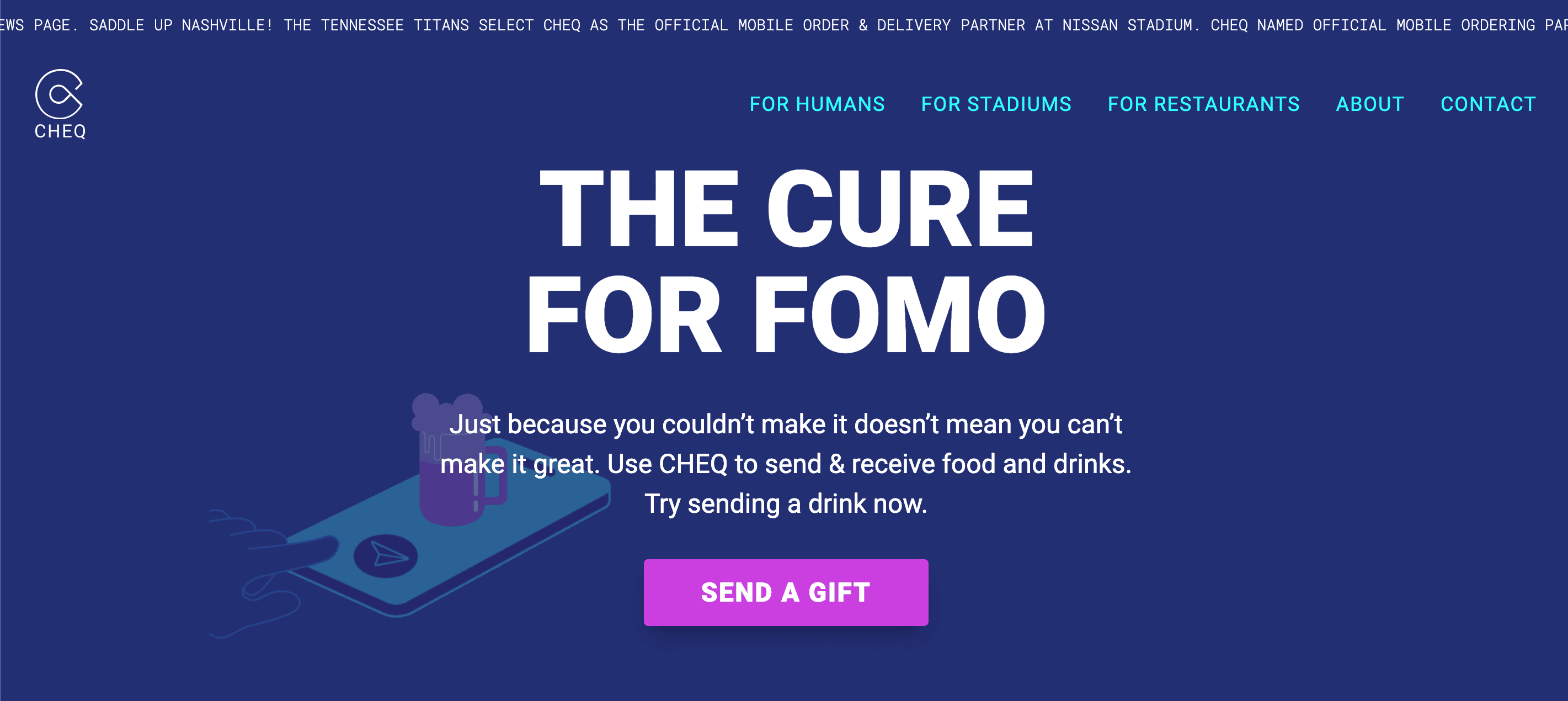The width and height of the screenshot is (1568, 701).
Task: Click the 'Saddle Up Nashville!' ticker headline
Action: 181,25
